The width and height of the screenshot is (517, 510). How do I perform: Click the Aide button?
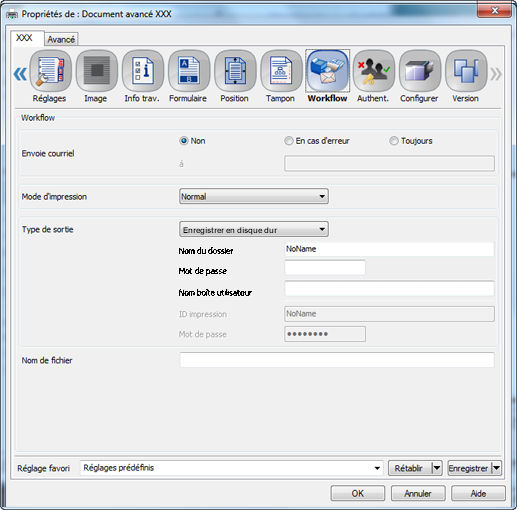pos(478,493)
